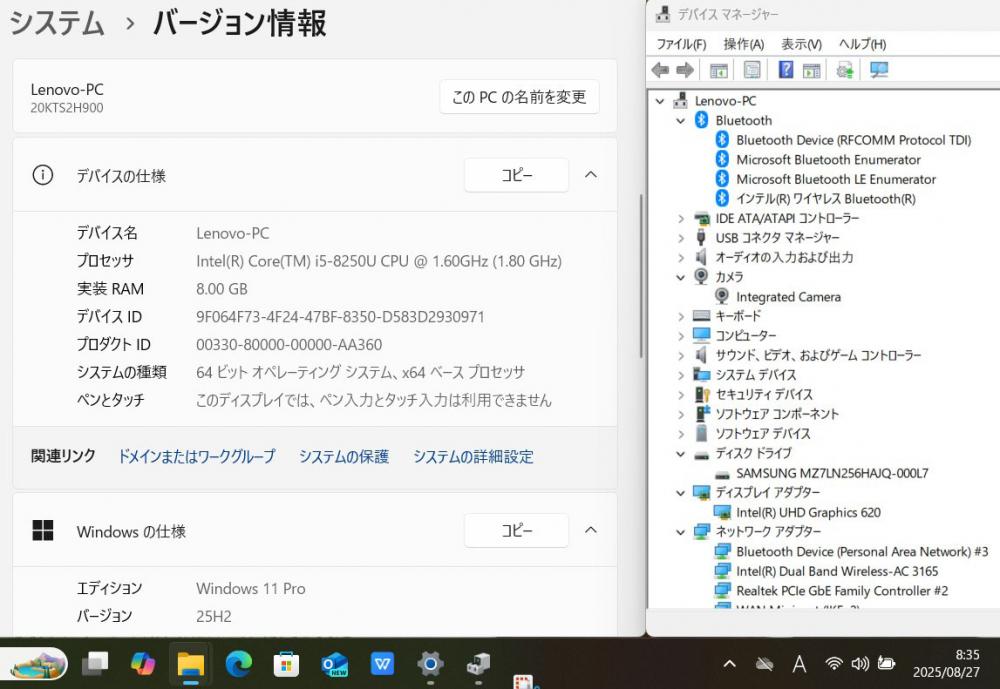Screen dimensions: 1000x689
Task: Expand the キーボード node
Action: coord(680,316)
